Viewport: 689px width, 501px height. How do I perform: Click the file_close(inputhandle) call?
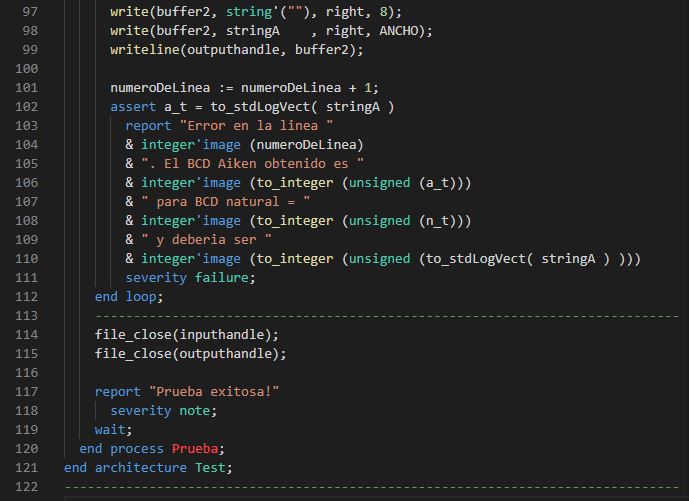coord(187,335)
